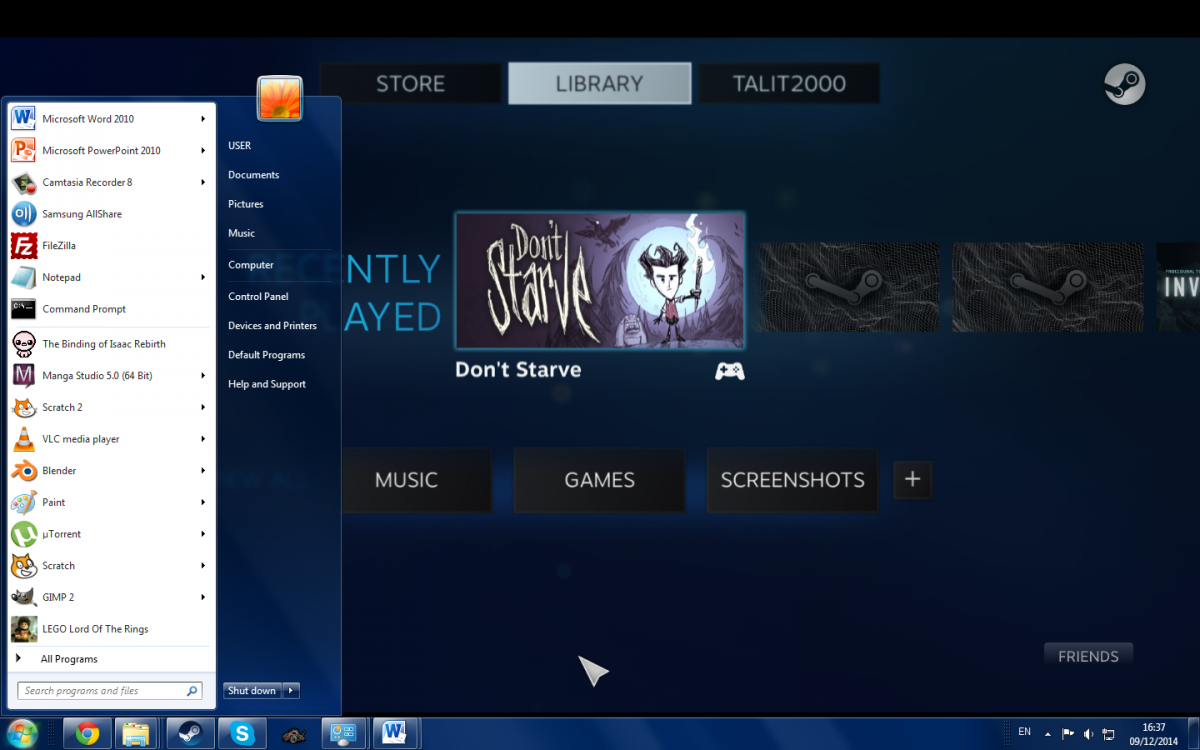1200x750 pixels.
Task: Open Scratch (cat icon, not Scratch 2)
Action: pyautogui.click(x=110, y=565)
